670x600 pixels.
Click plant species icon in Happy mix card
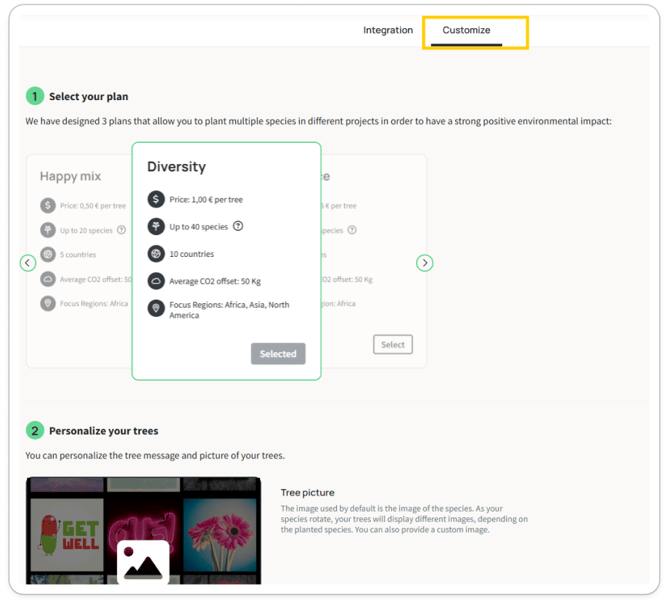pyautogui.click(x=48, y=230)
